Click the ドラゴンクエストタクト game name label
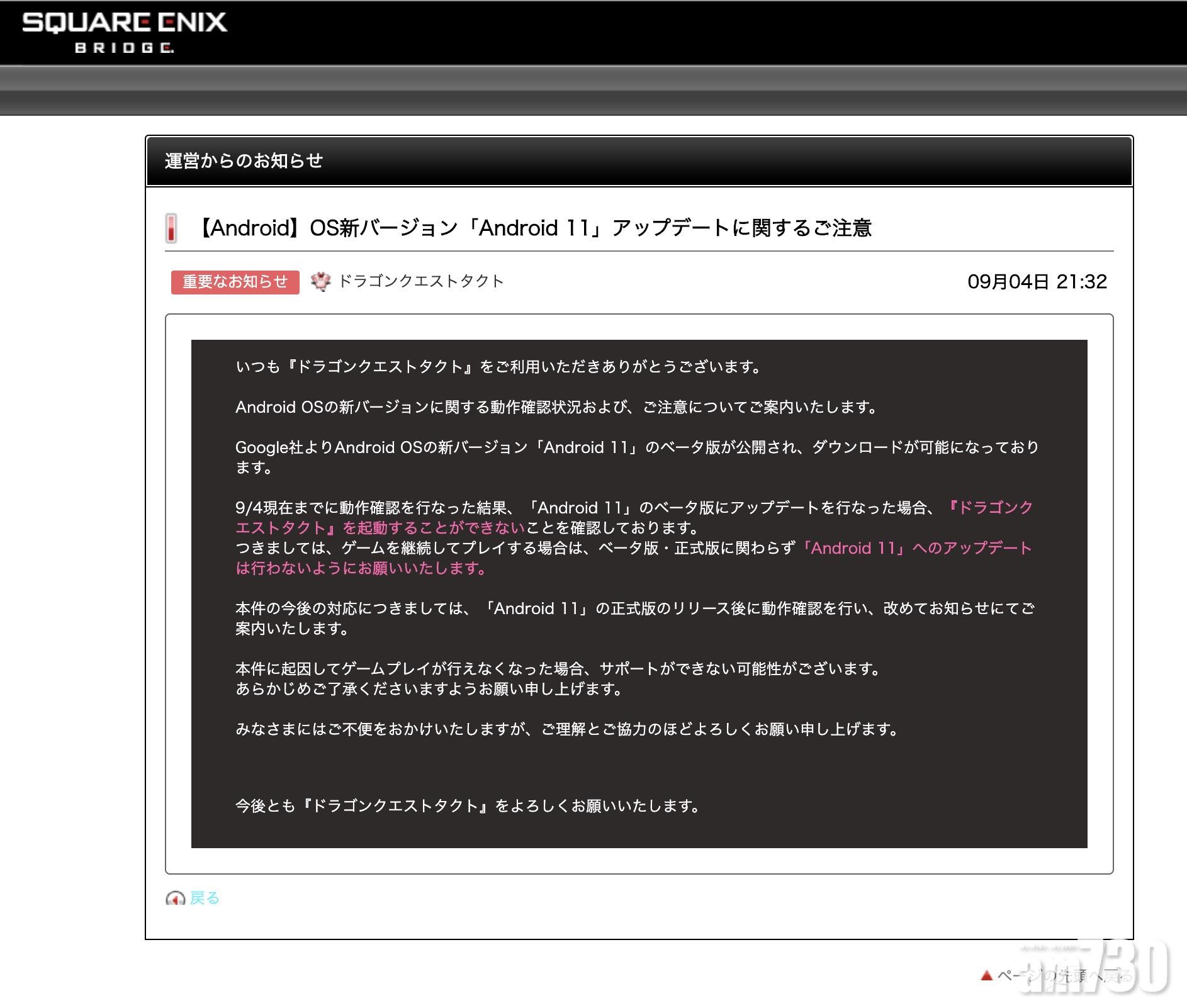The image size is (1187, 1008). tap(421, 281)
